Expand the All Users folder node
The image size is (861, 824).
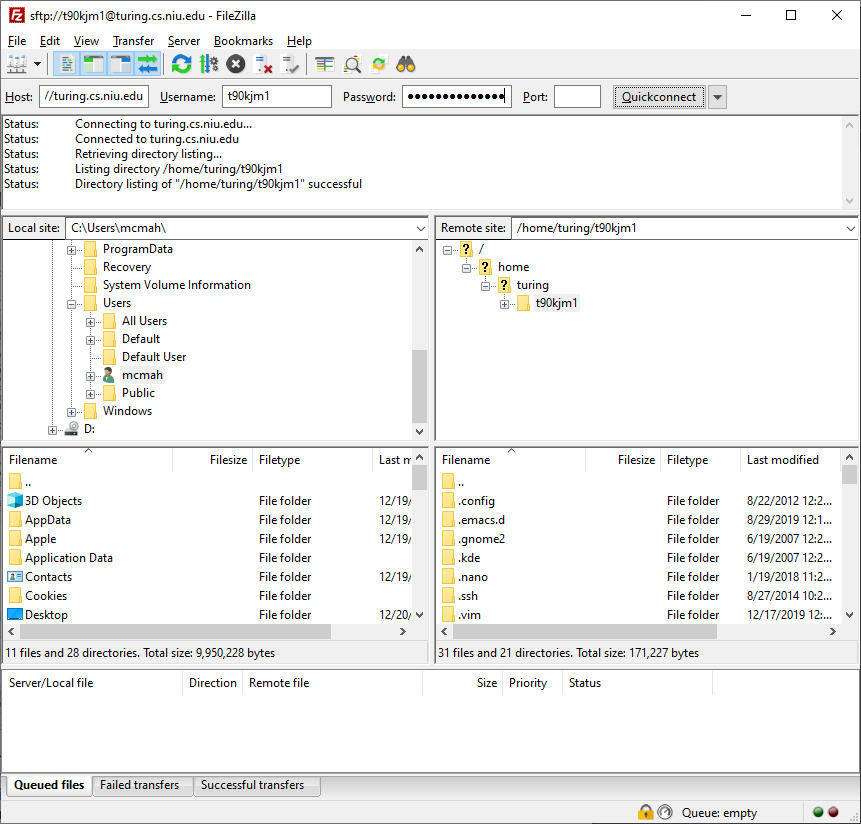91,322
